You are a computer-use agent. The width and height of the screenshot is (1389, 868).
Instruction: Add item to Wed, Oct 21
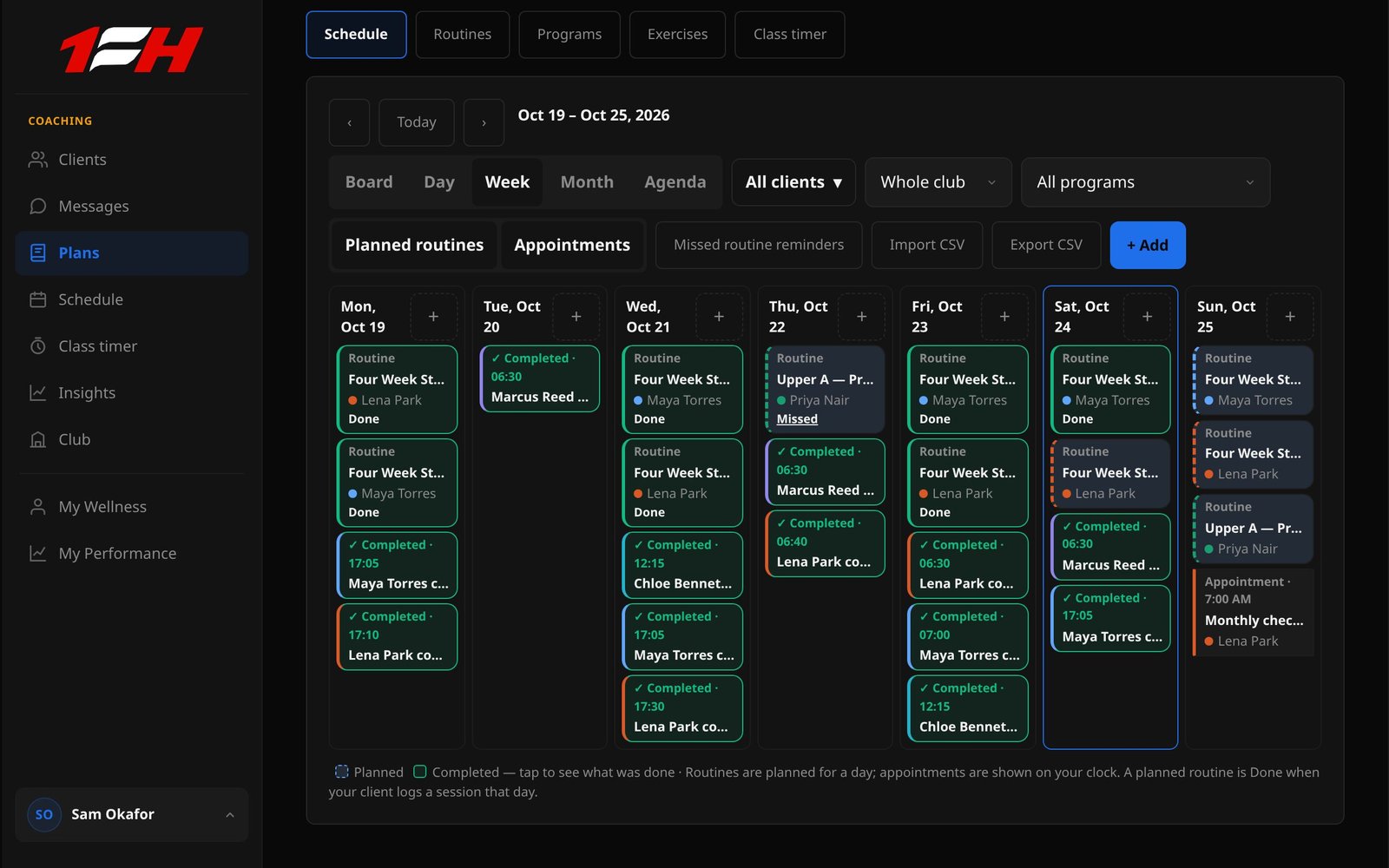click(719, 317)
